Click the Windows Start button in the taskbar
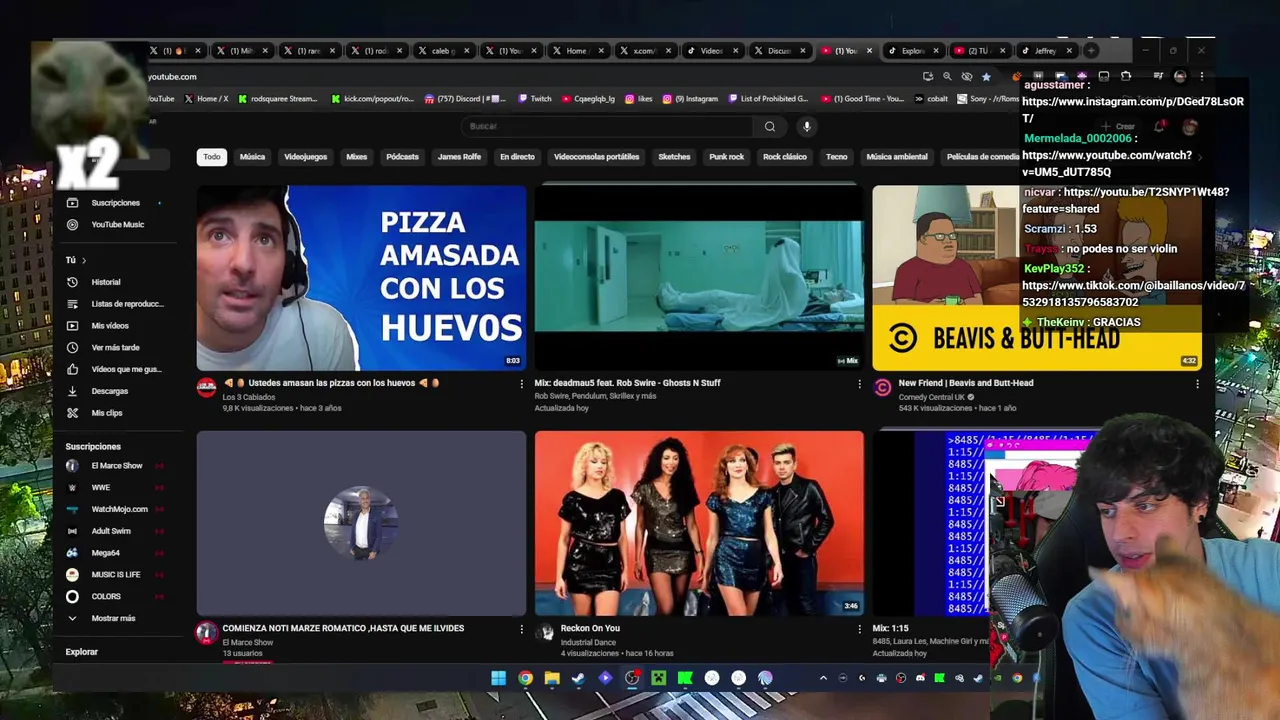 498,678
